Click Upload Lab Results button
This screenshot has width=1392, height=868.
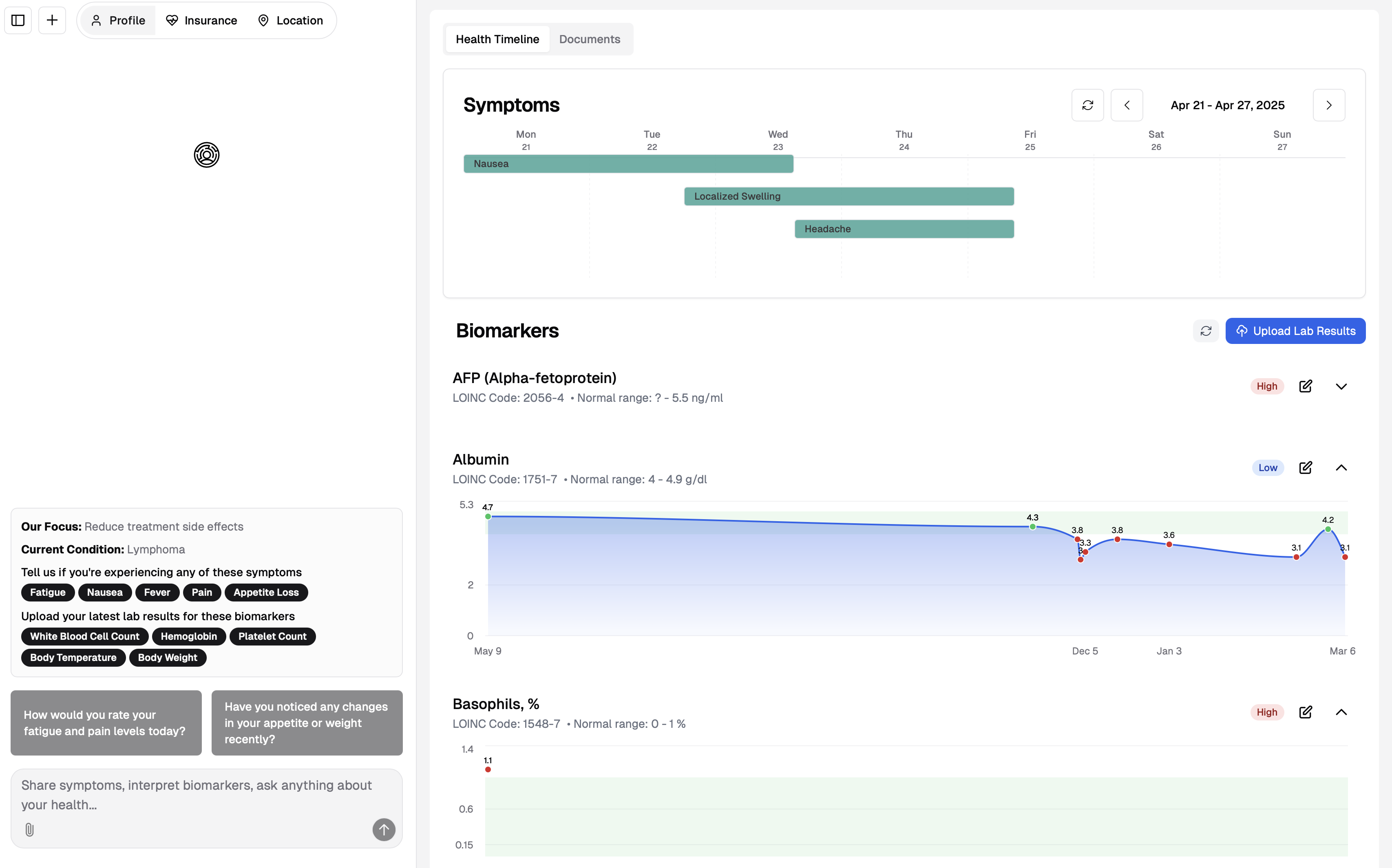tap(1295, 331)
